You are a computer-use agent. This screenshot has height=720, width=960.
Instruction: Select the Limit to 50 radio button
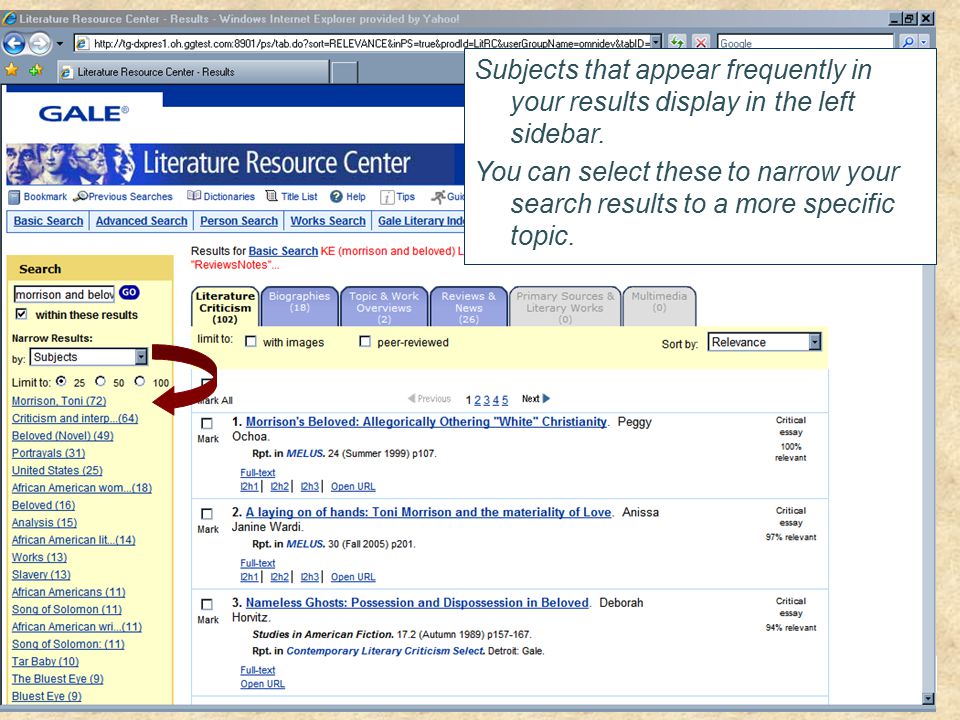[100, 381]
